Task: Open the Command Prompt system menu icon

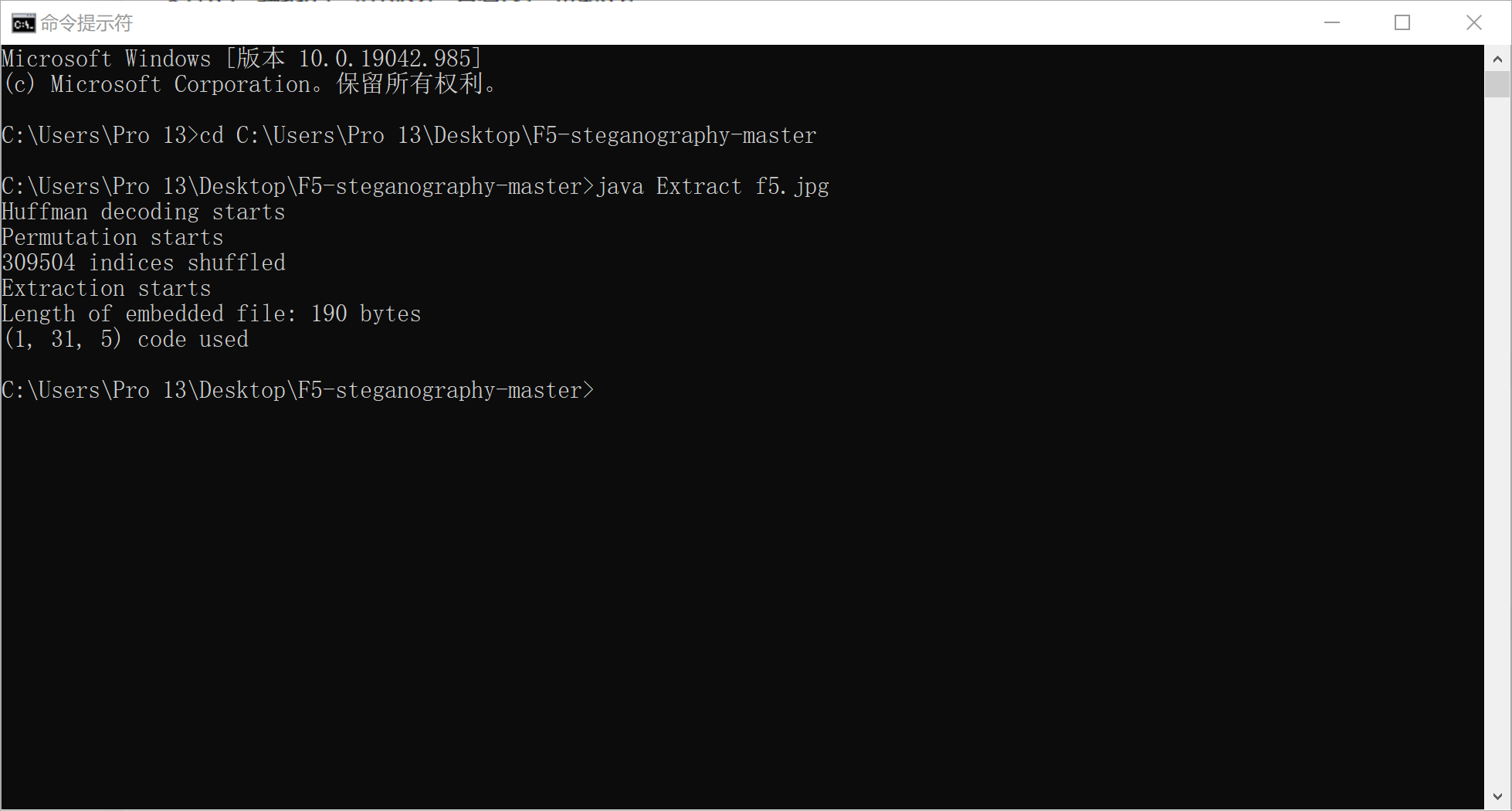Action: (23, 24)
